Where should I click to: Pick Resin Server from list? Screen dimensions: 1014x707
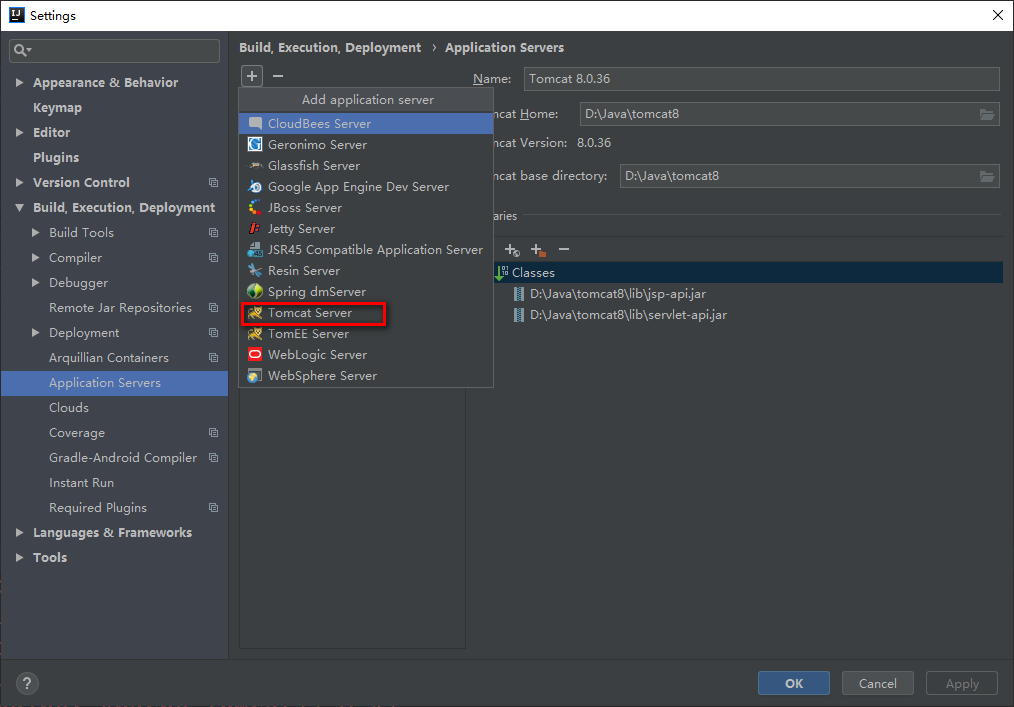point(366,271)
